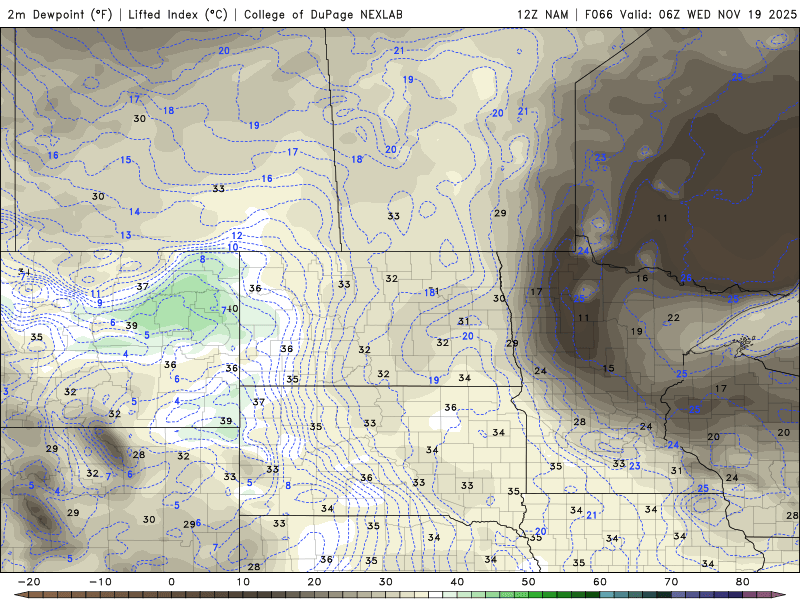Click the colorbar tick label "0"

coord(171,582)
